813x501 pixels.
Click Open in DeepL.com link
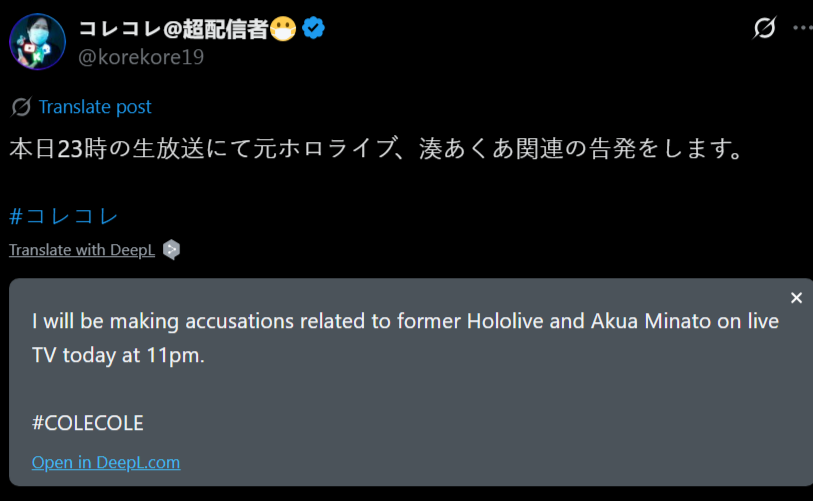pyautogui.click(x=106, y=462)
